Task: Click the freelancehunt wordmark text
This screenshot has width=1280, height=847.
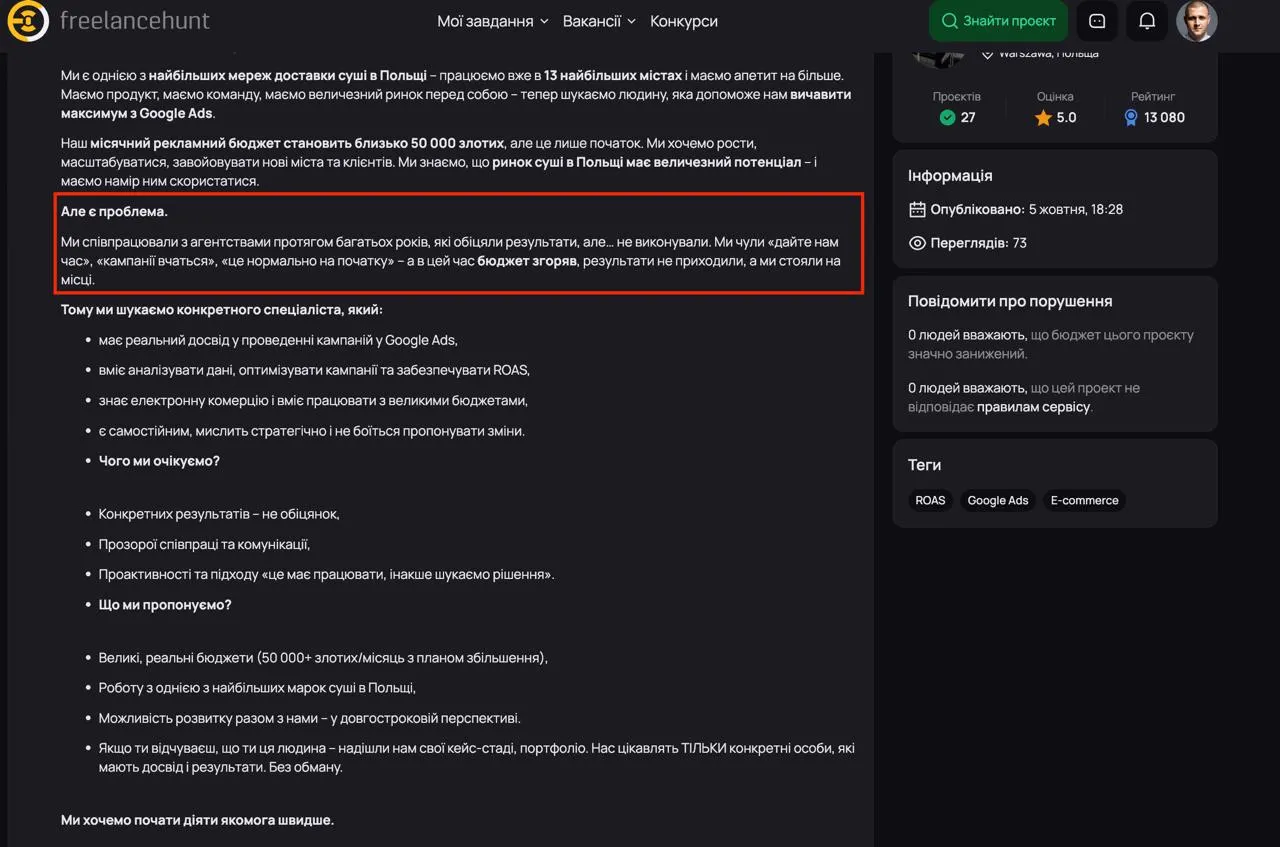Action: point(135,20)
